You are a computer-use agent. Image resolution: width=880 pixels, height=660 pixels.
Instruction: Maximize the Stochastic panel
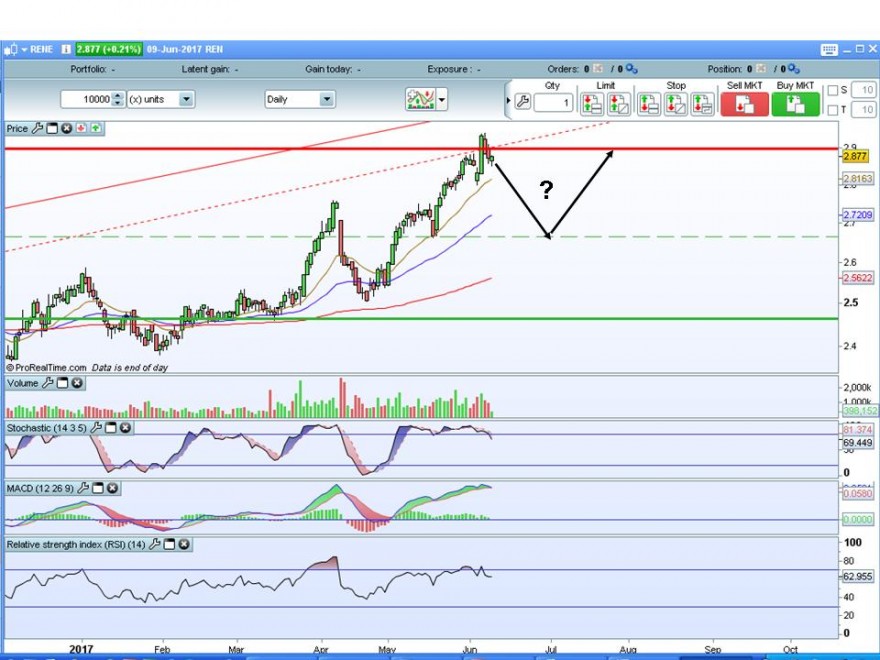click(x=111, y=428)
